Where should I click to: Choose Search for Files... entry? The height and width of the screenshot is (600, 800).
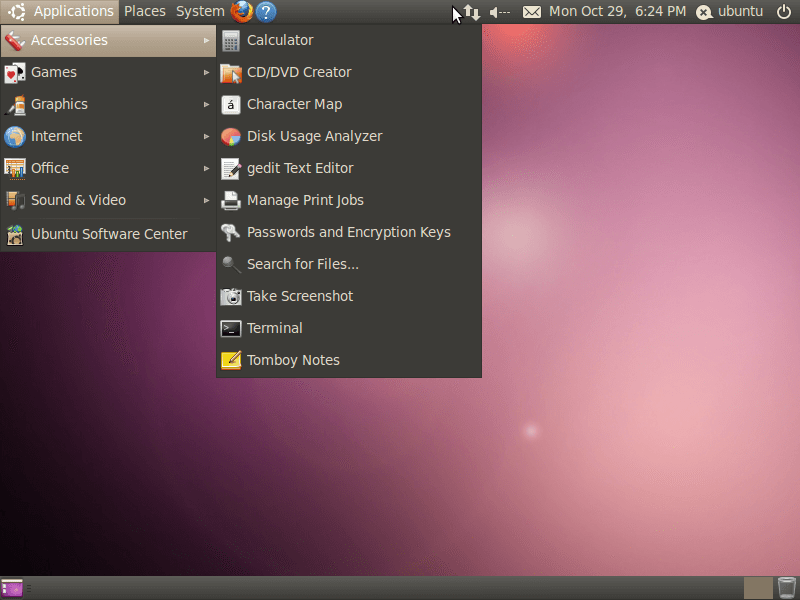(349, 264)
